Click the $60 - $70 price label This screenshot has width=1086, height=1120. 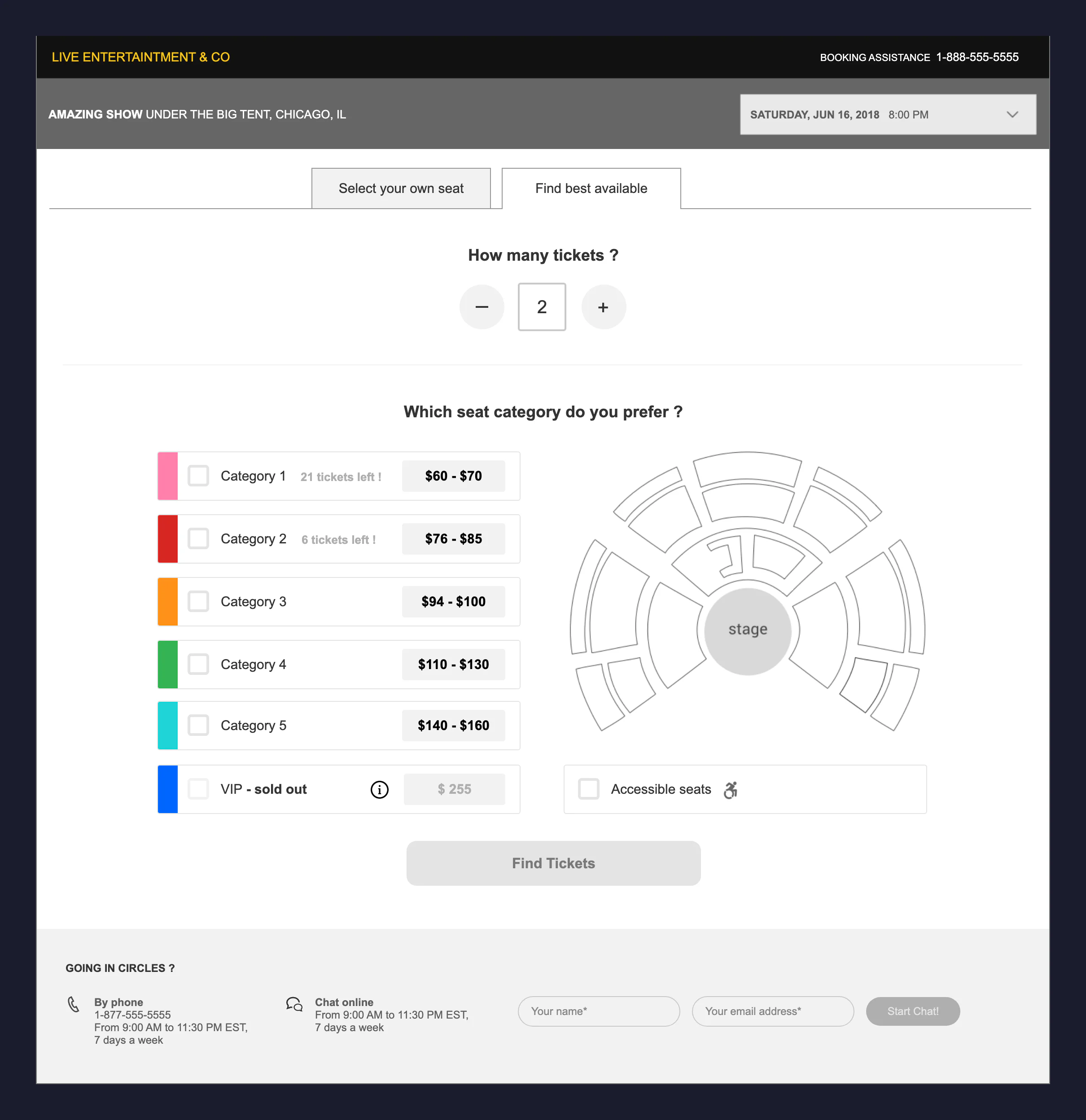click(453, 476)
